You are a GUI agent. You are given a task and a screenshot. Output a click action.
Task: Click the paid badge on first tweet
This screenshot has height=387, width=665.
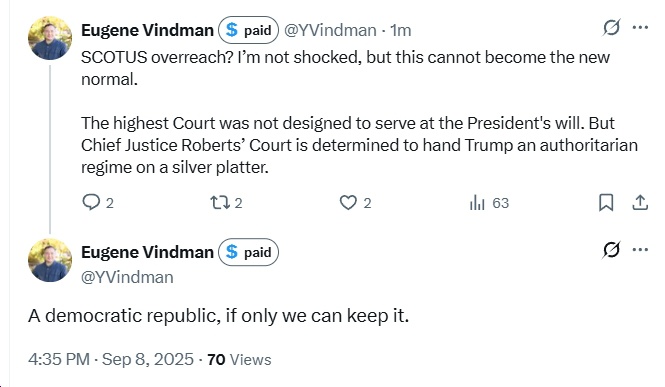[x=248, y=30]
